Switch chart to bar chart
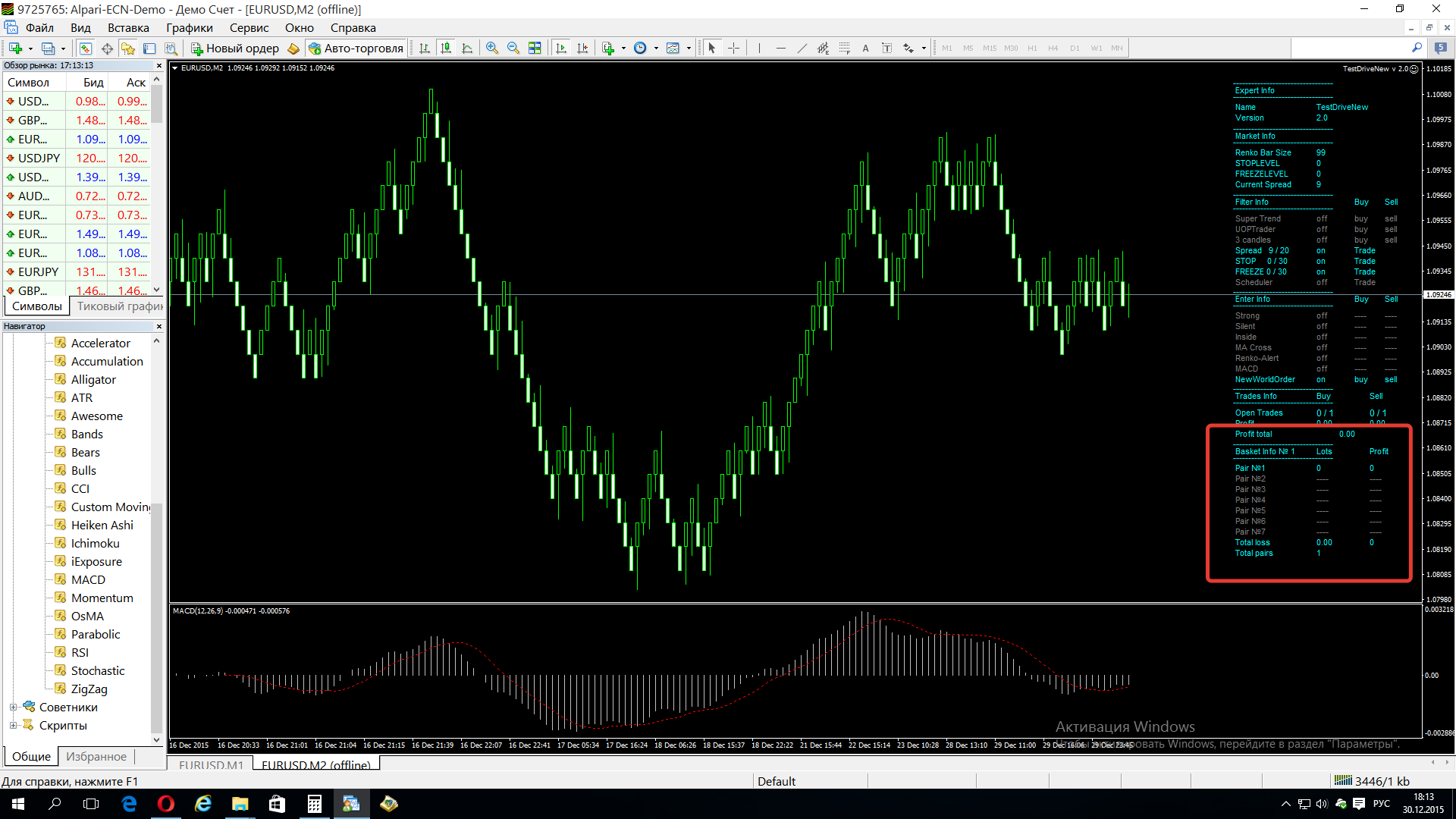 [x=425, y=48]
